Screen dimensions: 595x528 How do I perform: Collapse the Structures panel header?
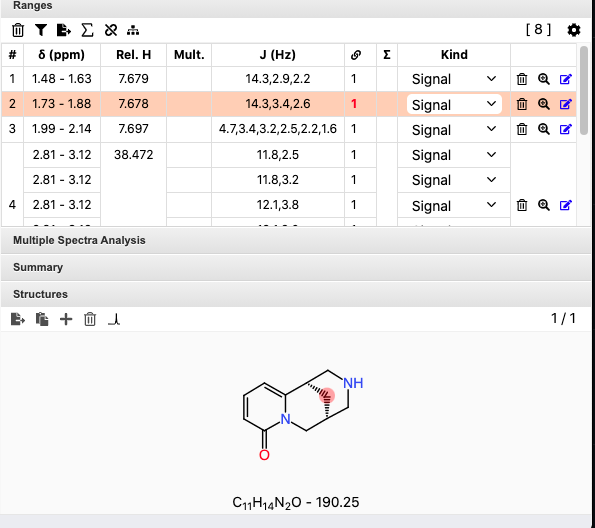(x=296, y=294)
